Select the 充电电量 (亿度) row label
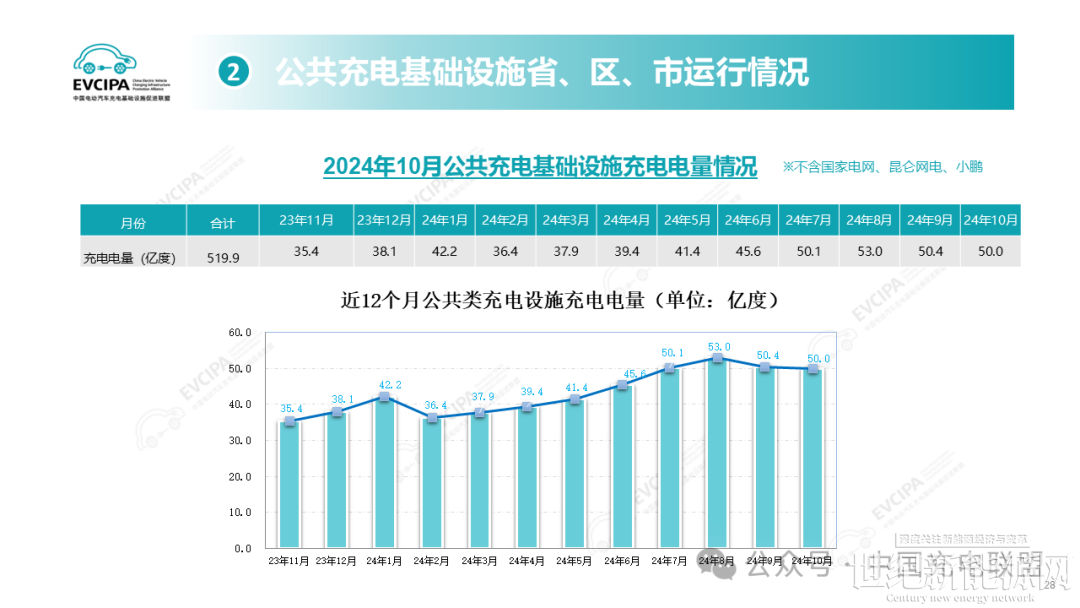This screenshot has height=608, width=1080. coord(129,258)
